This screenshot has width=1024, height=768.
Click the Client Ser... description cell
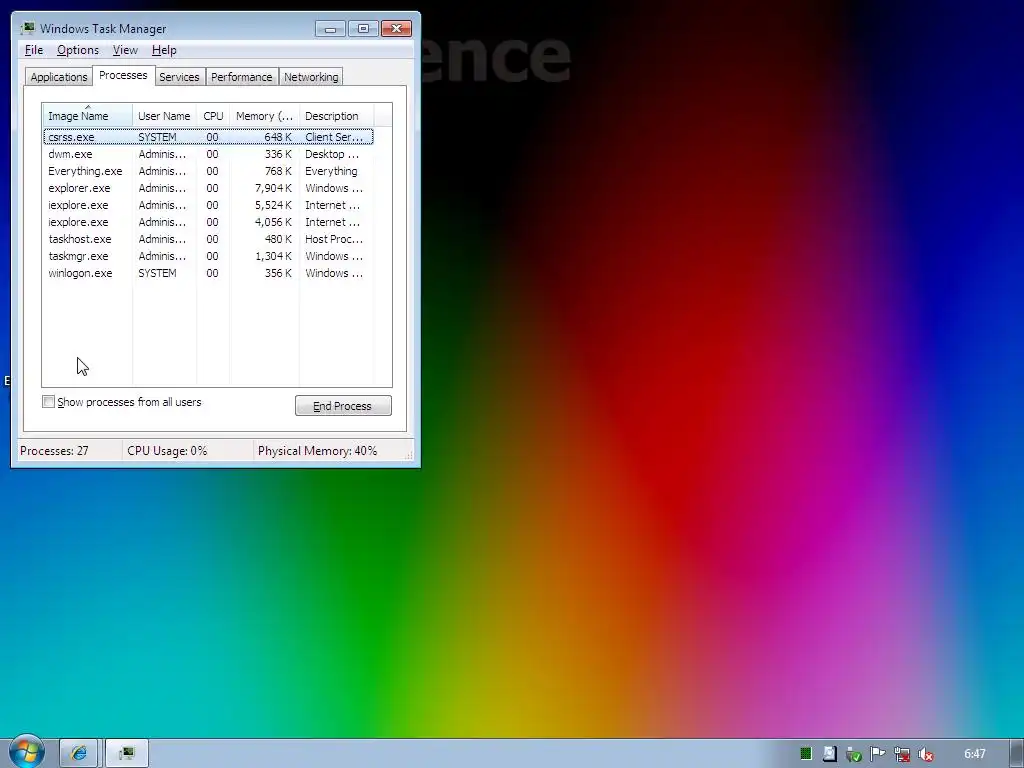pyautogui.click(x=334, y=137)
